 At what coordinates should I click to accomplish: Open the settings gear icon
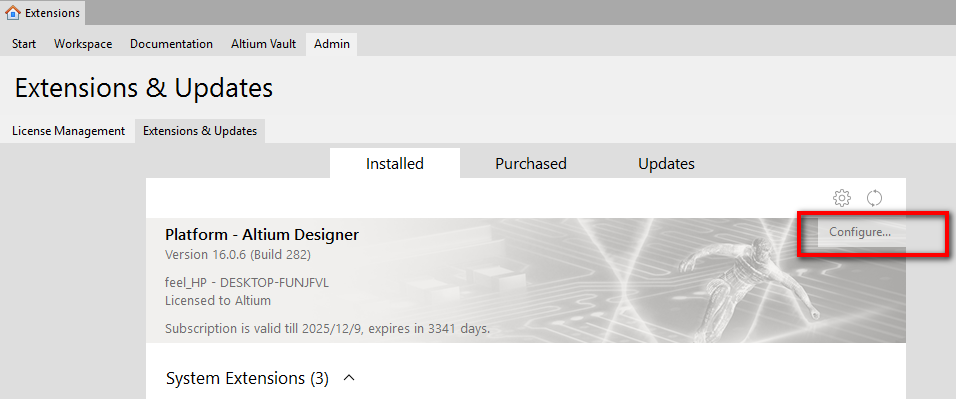(x=841, y=198)
